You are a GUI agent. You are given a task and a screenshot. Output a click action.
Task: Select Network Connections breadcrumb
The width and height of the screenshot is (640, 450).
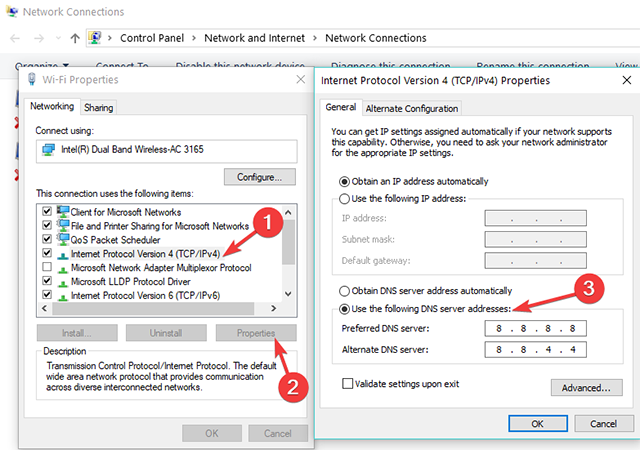376,38
